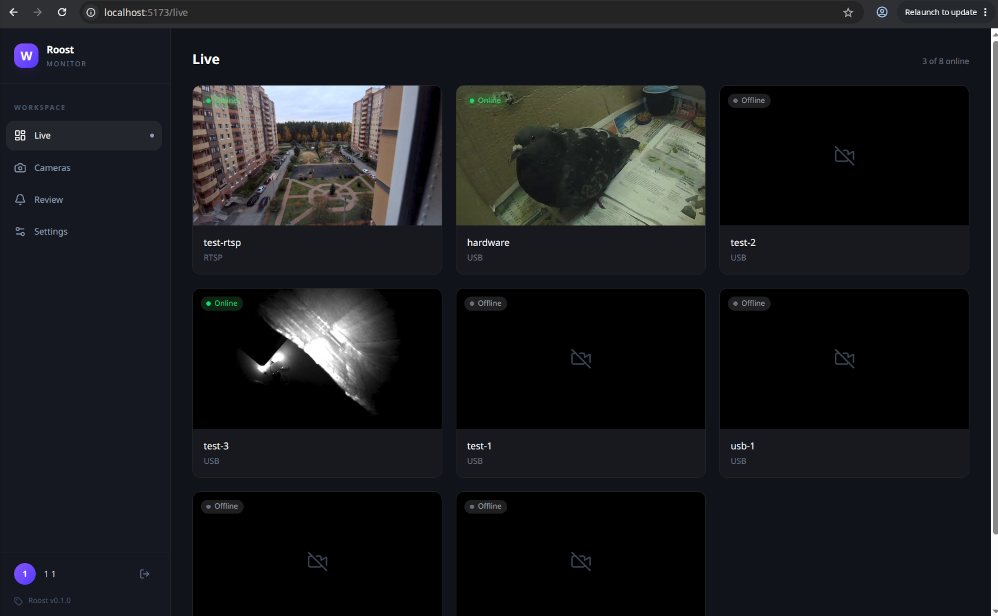The image size is (998, 616).
Task: Click the no-video icon on test-1 card
Action: [x=580, y=359]
